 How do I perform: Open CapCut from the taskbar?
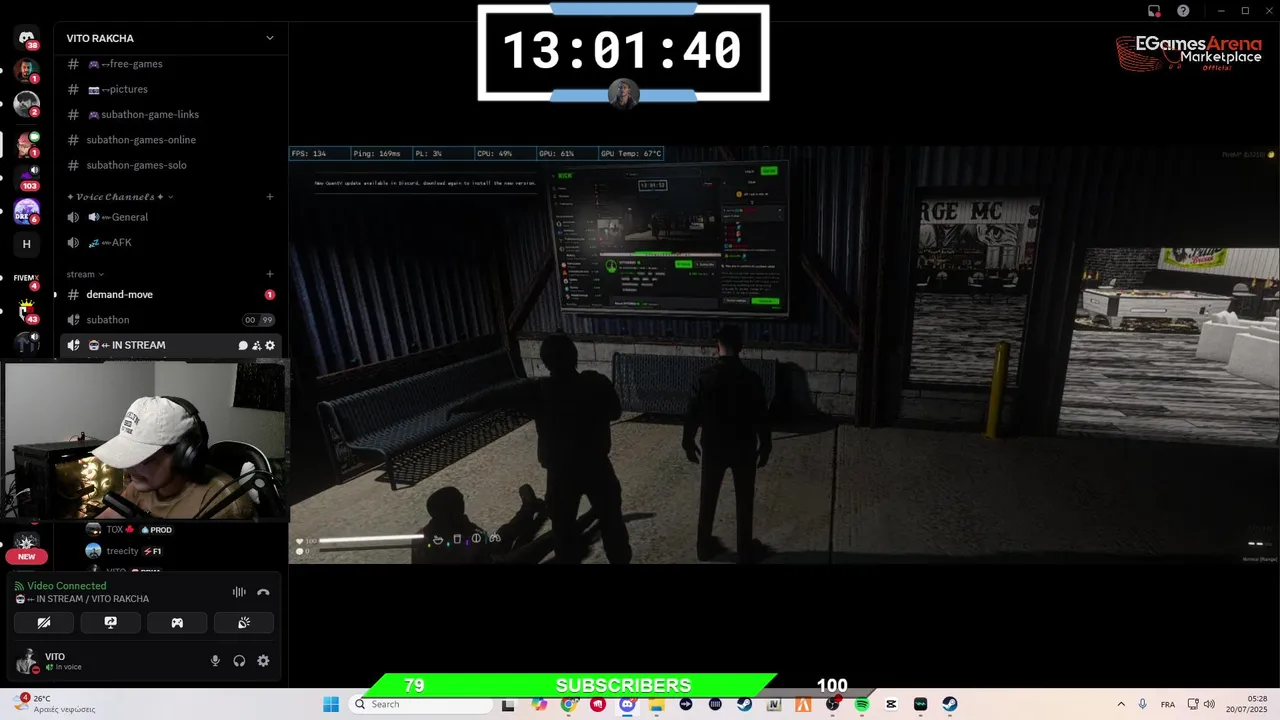tap(891, 704)
